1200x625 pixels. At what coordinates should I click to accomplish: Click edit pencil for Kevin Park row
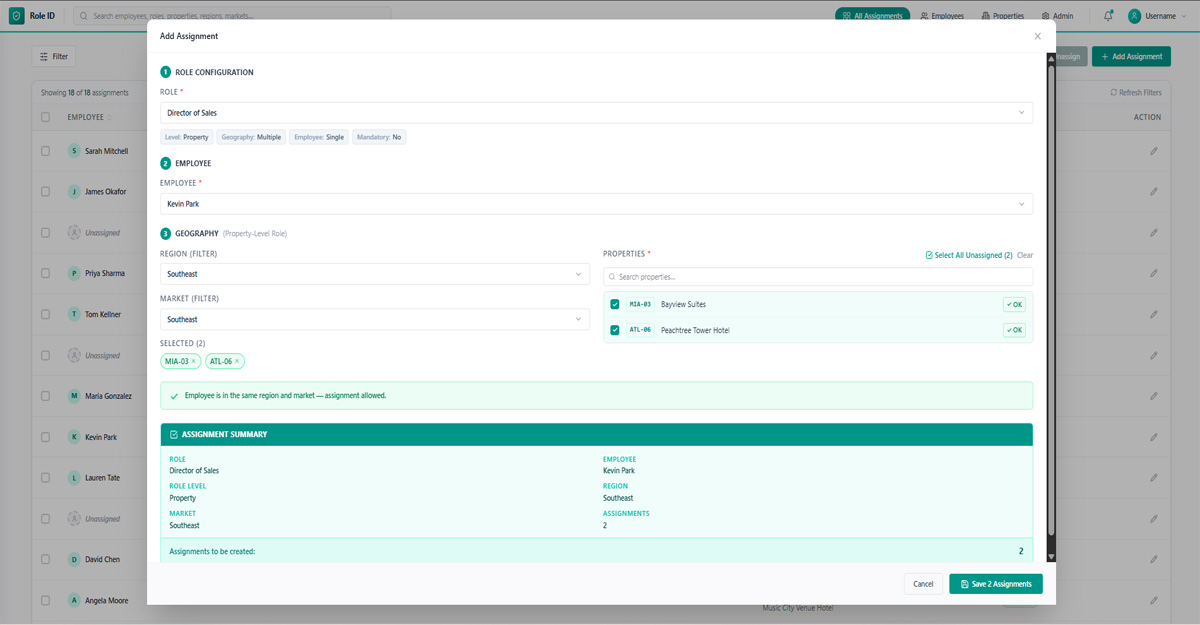[1154, 437]
